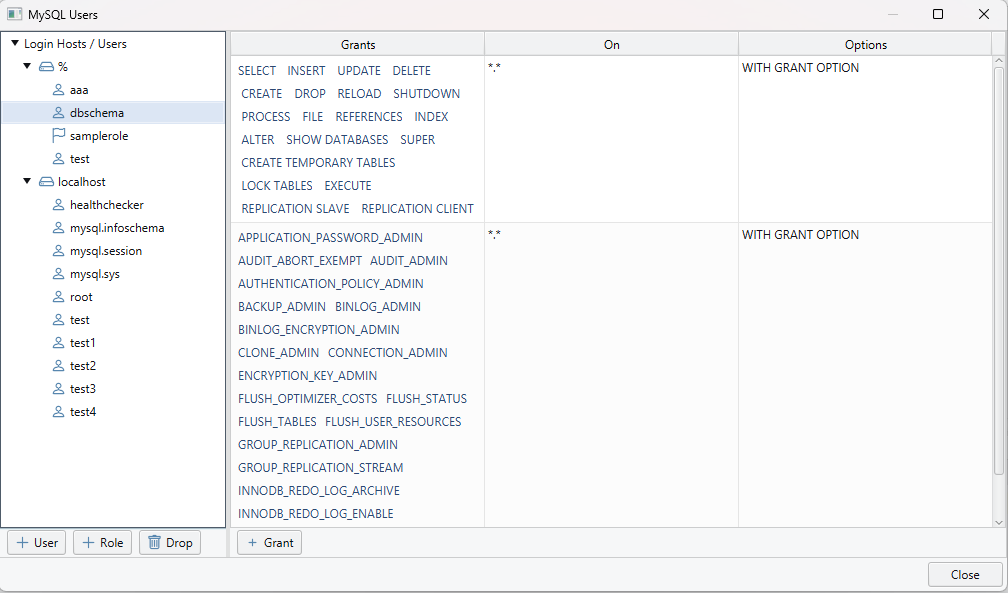The height and width of the screenshot is (593, 1008).
Task: Maximize the MySQL Users window
Action: click(938, 14)
